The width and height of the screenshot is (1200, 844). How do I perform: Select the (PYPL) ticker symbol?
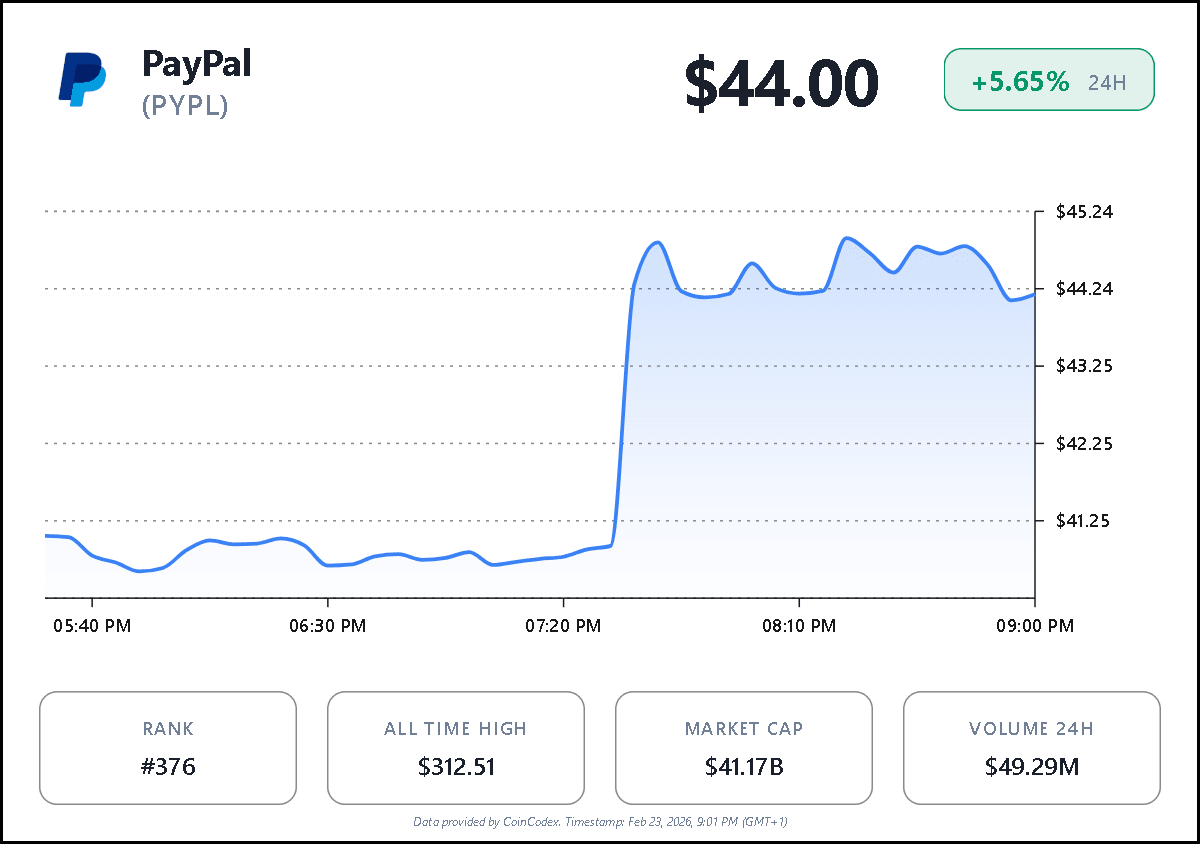(185, 105)
